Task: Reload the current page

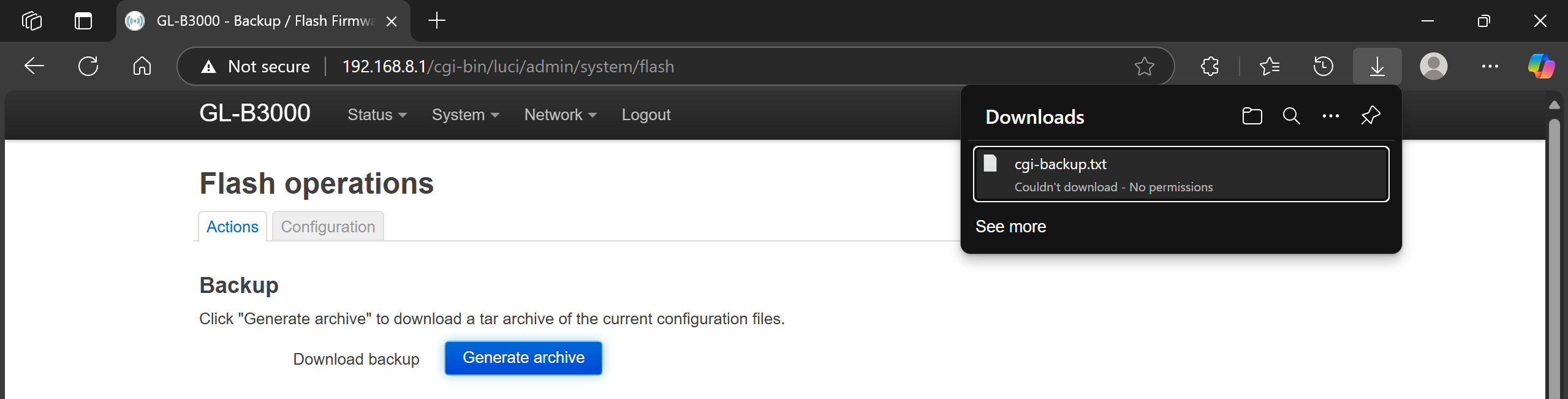Action: tap(88, 66)
